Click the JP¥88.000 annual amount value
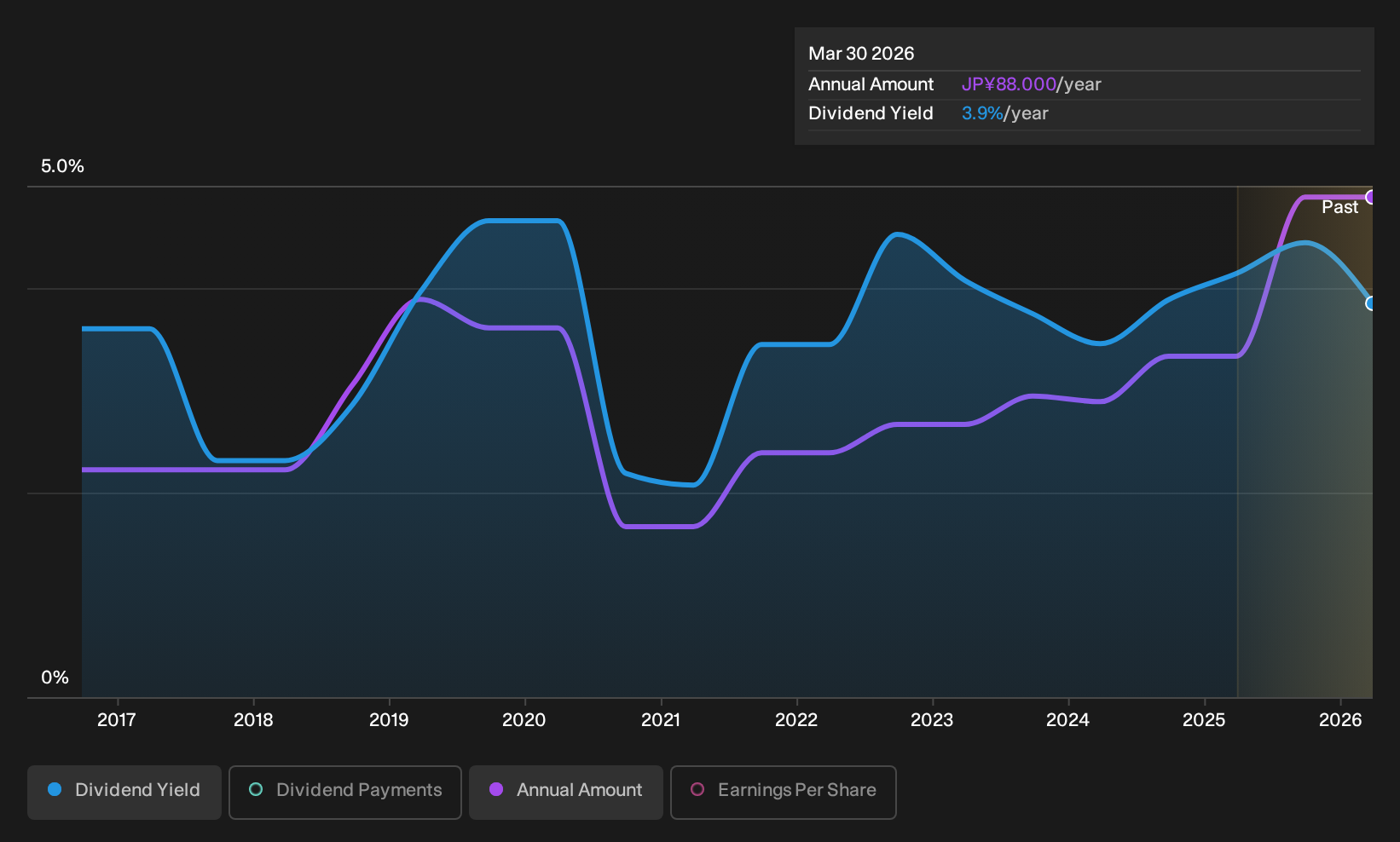The width and height of the screenshot is (1400, 842). [1009, 84]
